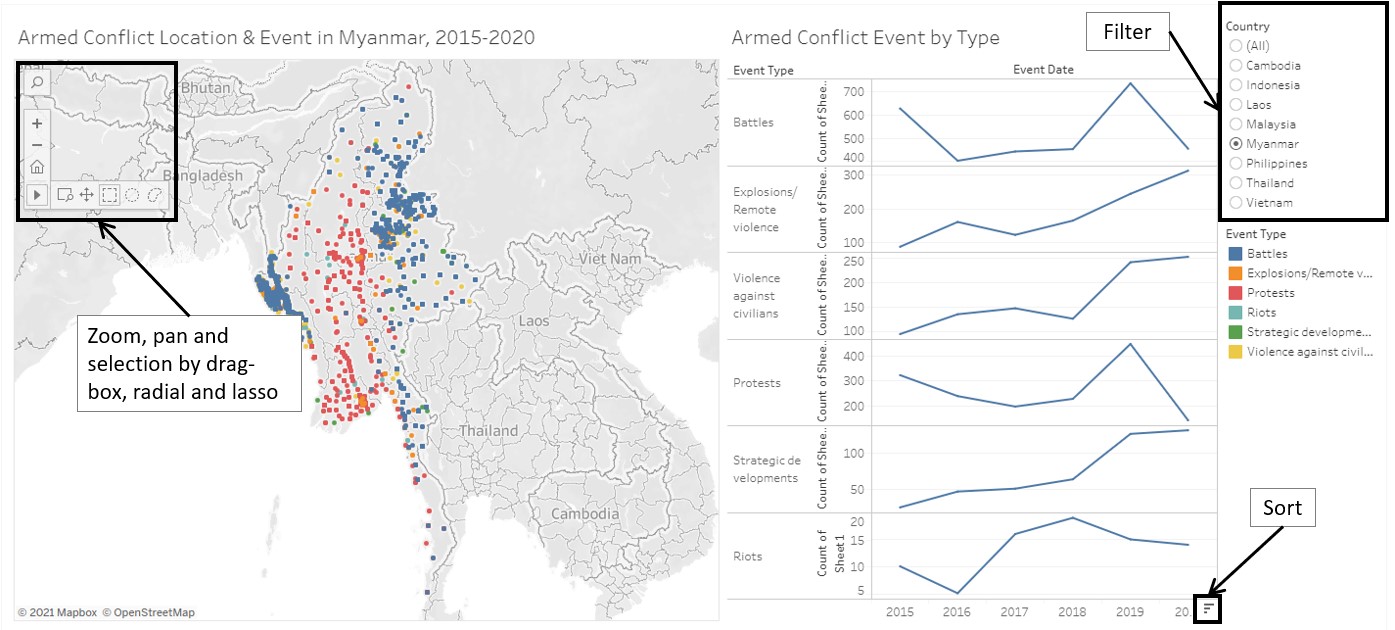
Task: Open the 2021 Mapbox link
Action: tap(60, 612)
